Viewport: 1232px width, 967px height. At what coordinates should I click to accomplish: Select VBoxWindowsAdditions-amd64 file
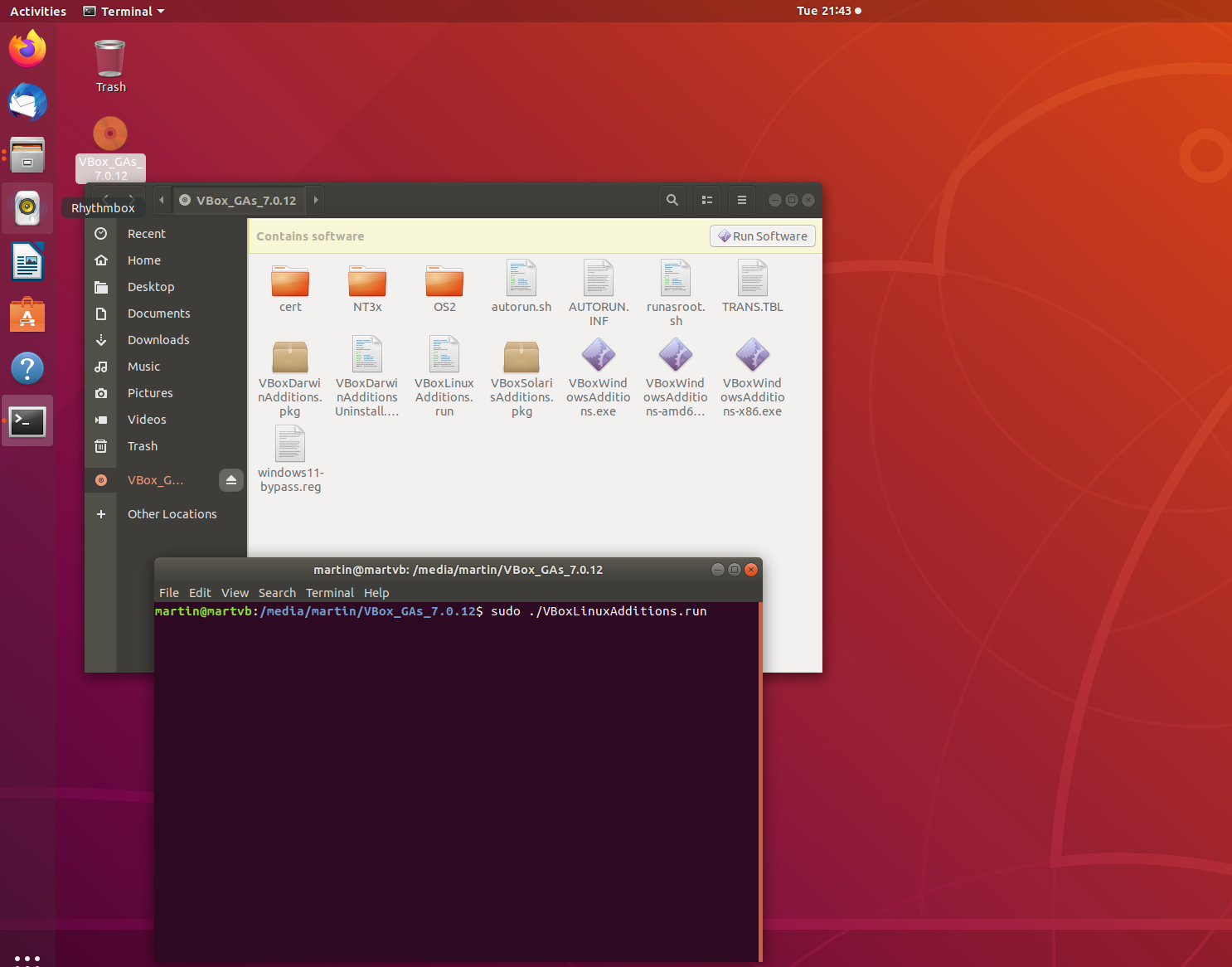[676, 377]
